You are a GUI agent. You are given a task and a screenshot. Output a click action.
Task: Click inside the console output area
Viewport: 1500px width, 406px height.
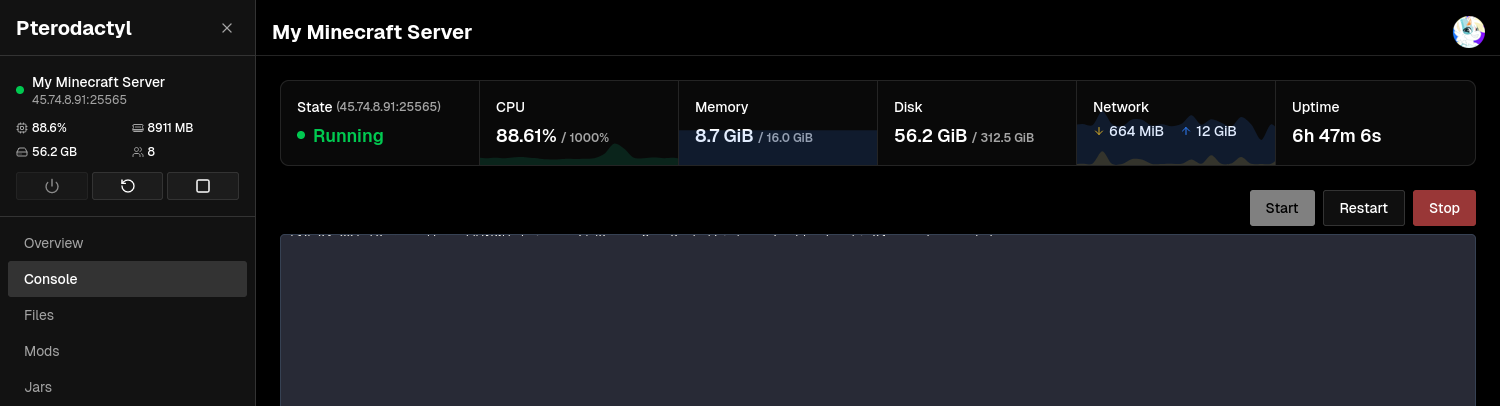click(878, 320)
